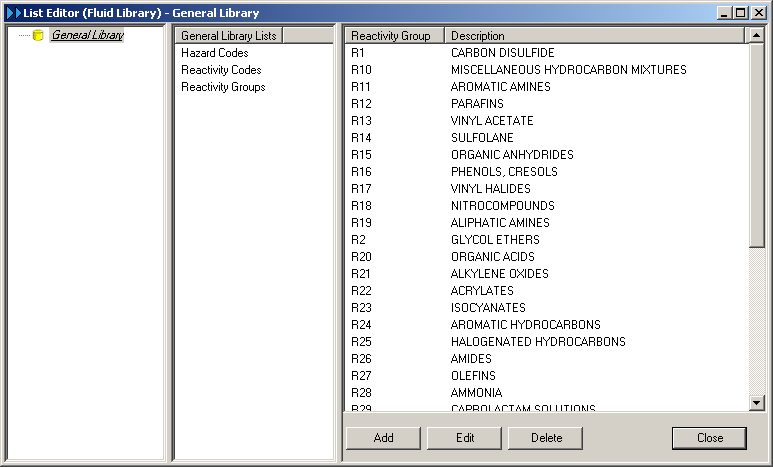Select Reactivity Groups list
The width and height of the screenshot is (773, 467).
pyautogui.click(x=223, y=87)
